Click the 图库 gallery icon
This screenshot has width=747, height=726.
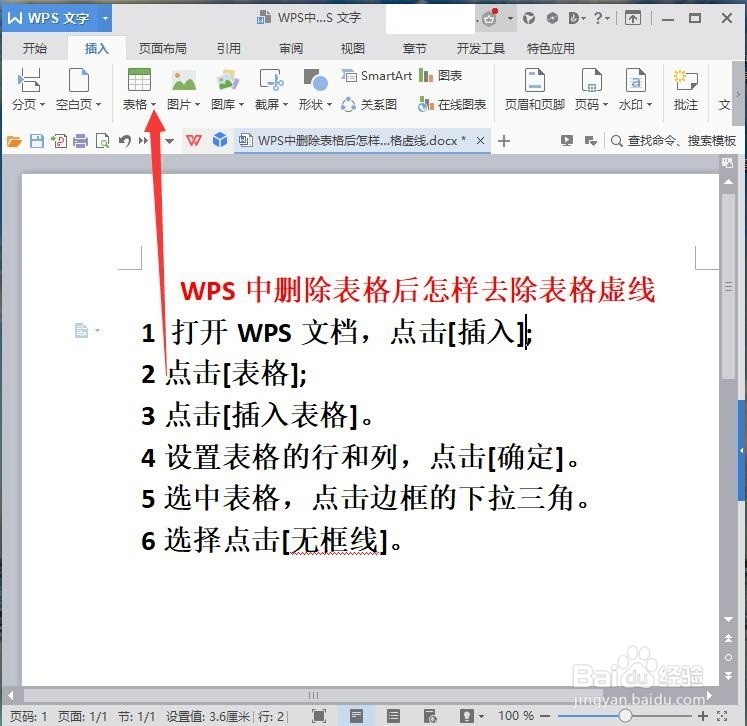[228, 80]
